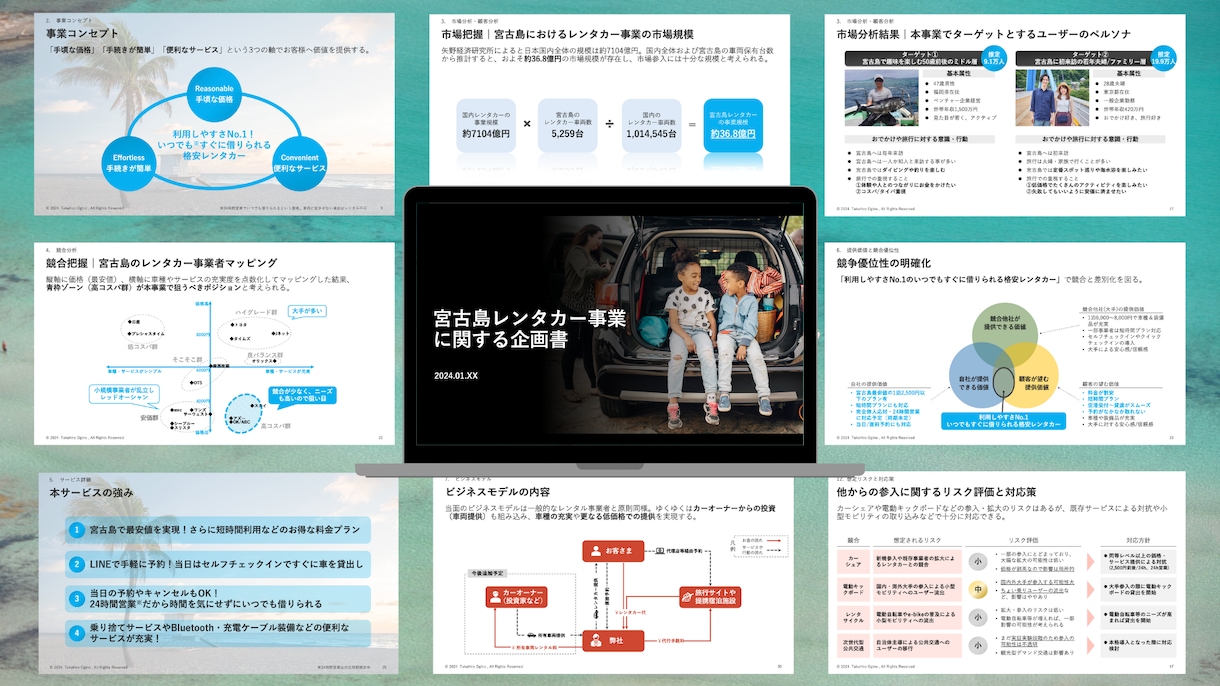The width and height of the screenshot is (1220, 686).
Task: Select the couple photo under ターゲット②
Action: [x=1050, y=99]
